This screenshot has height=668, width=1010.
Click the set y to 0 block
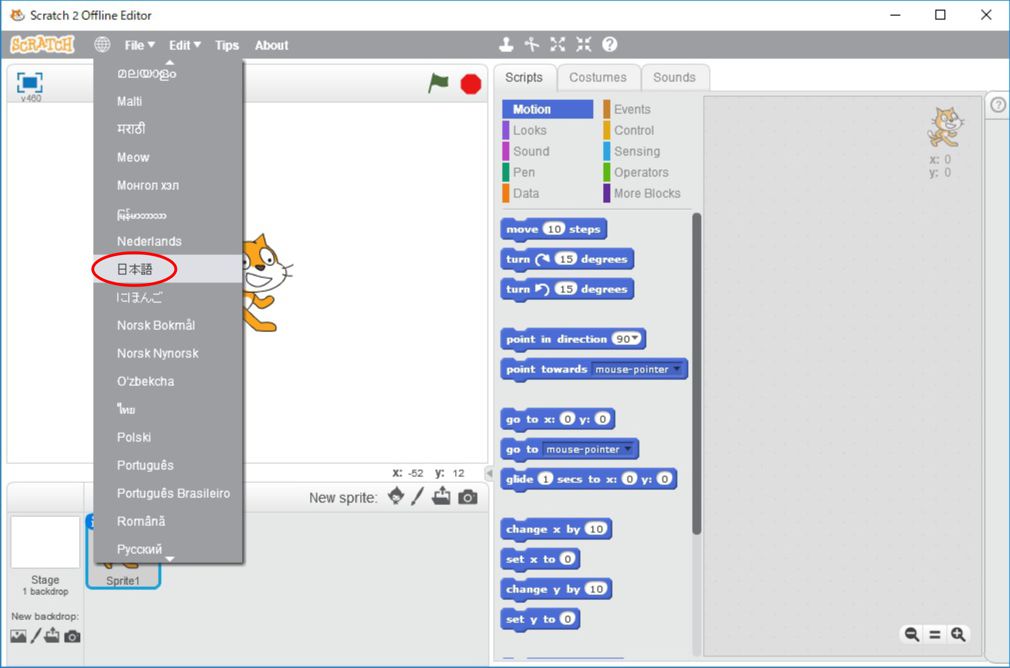(x=540, y=620)
